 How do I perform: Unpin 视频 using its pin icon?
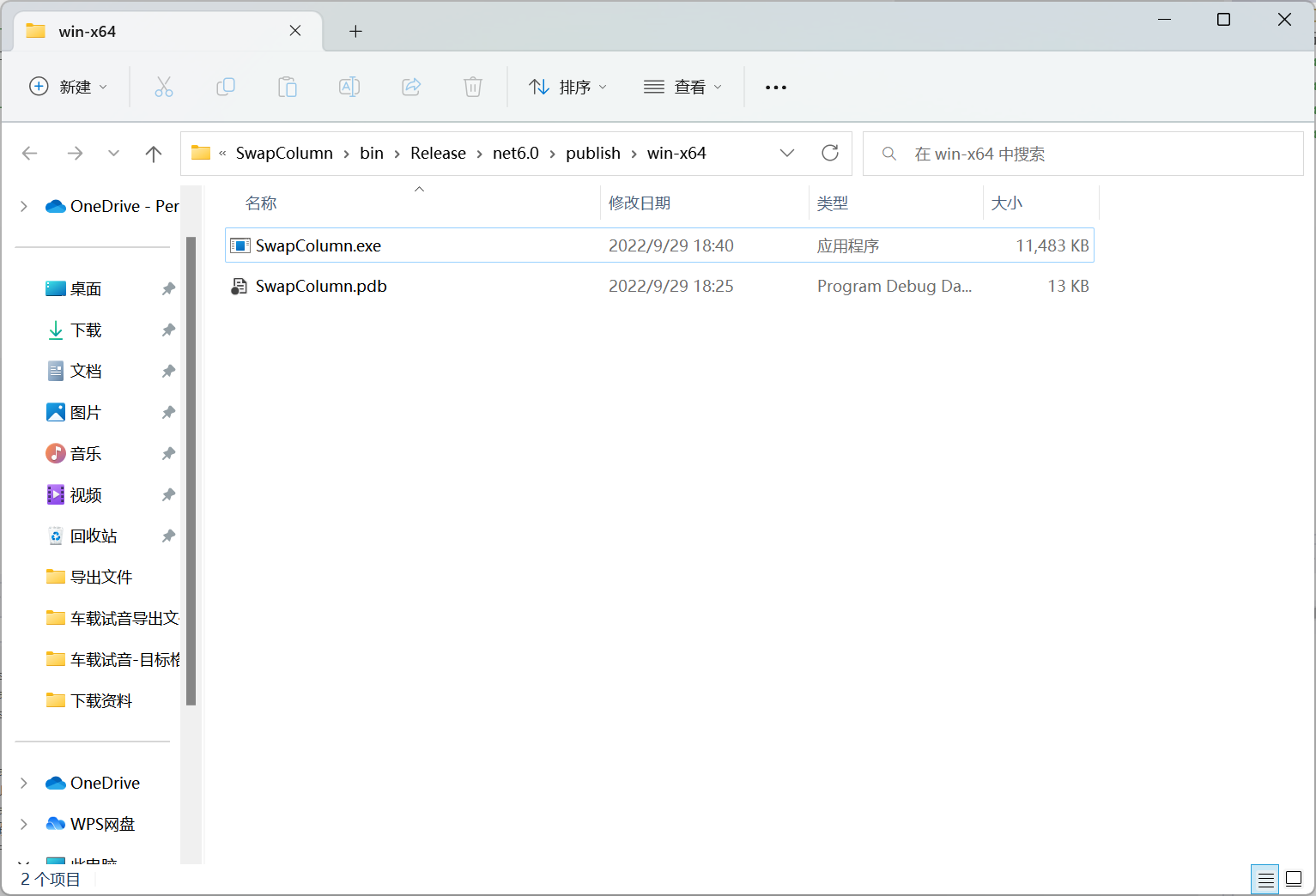[x=168, y=495]
